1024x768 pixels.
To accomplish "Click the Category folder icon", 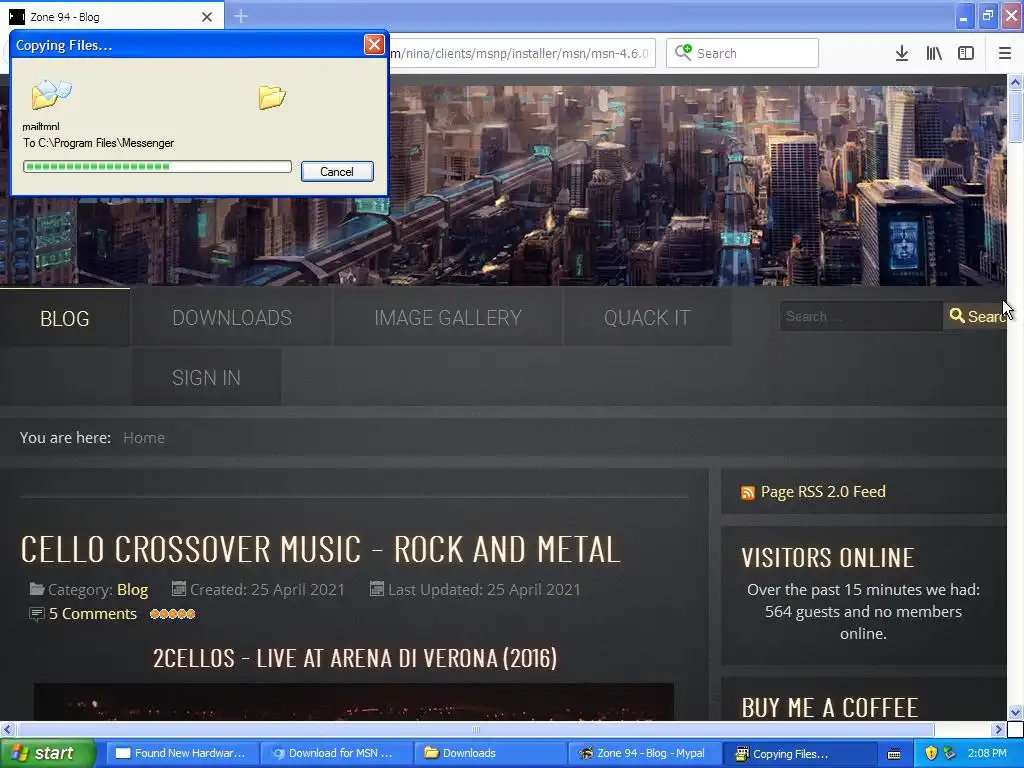I will pyautogui.click(x=37, y=589).
